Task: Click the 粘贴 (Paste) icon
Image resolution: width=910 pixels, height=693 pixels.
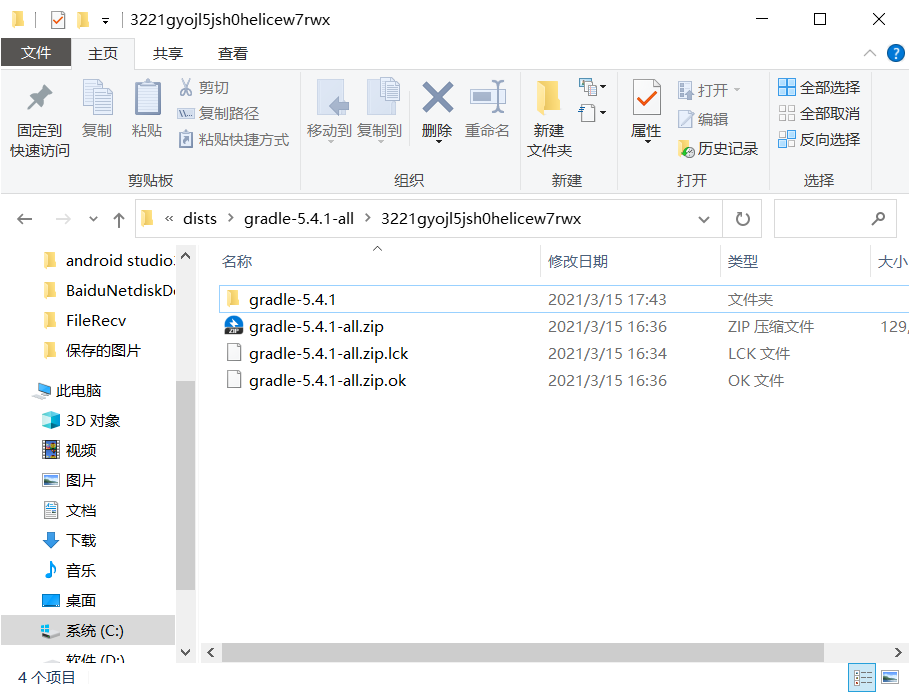Action: tap(147, 110)
